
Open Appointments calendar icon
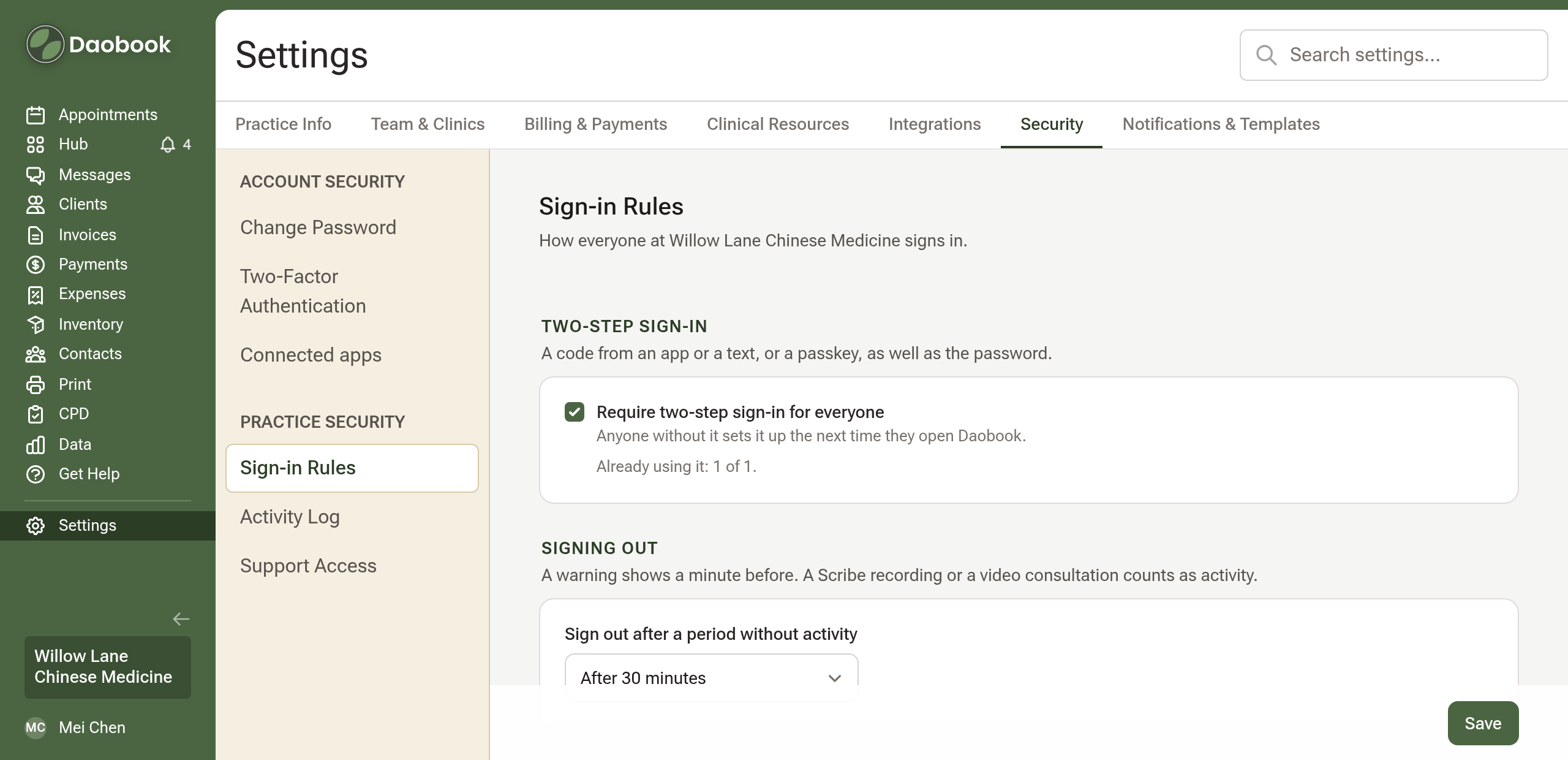click(36, 115)
